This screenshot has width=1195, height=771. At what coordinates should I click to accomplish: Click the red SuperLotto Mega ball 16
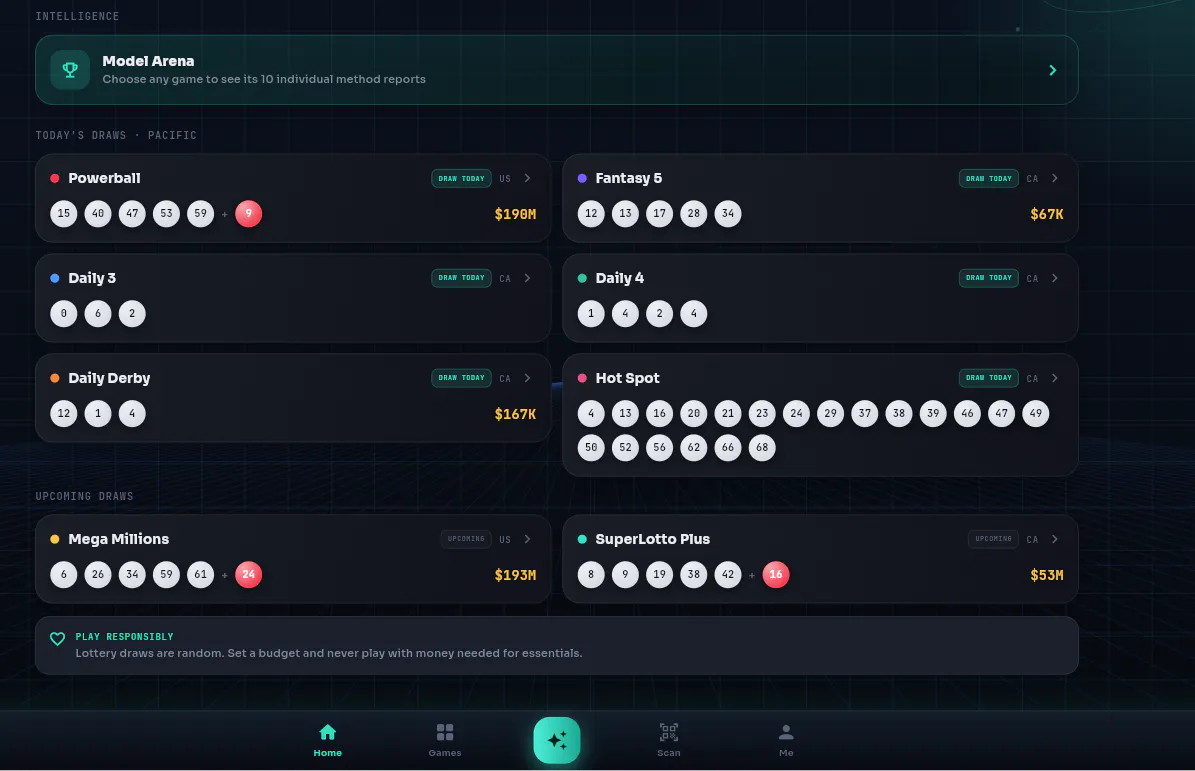776,574
